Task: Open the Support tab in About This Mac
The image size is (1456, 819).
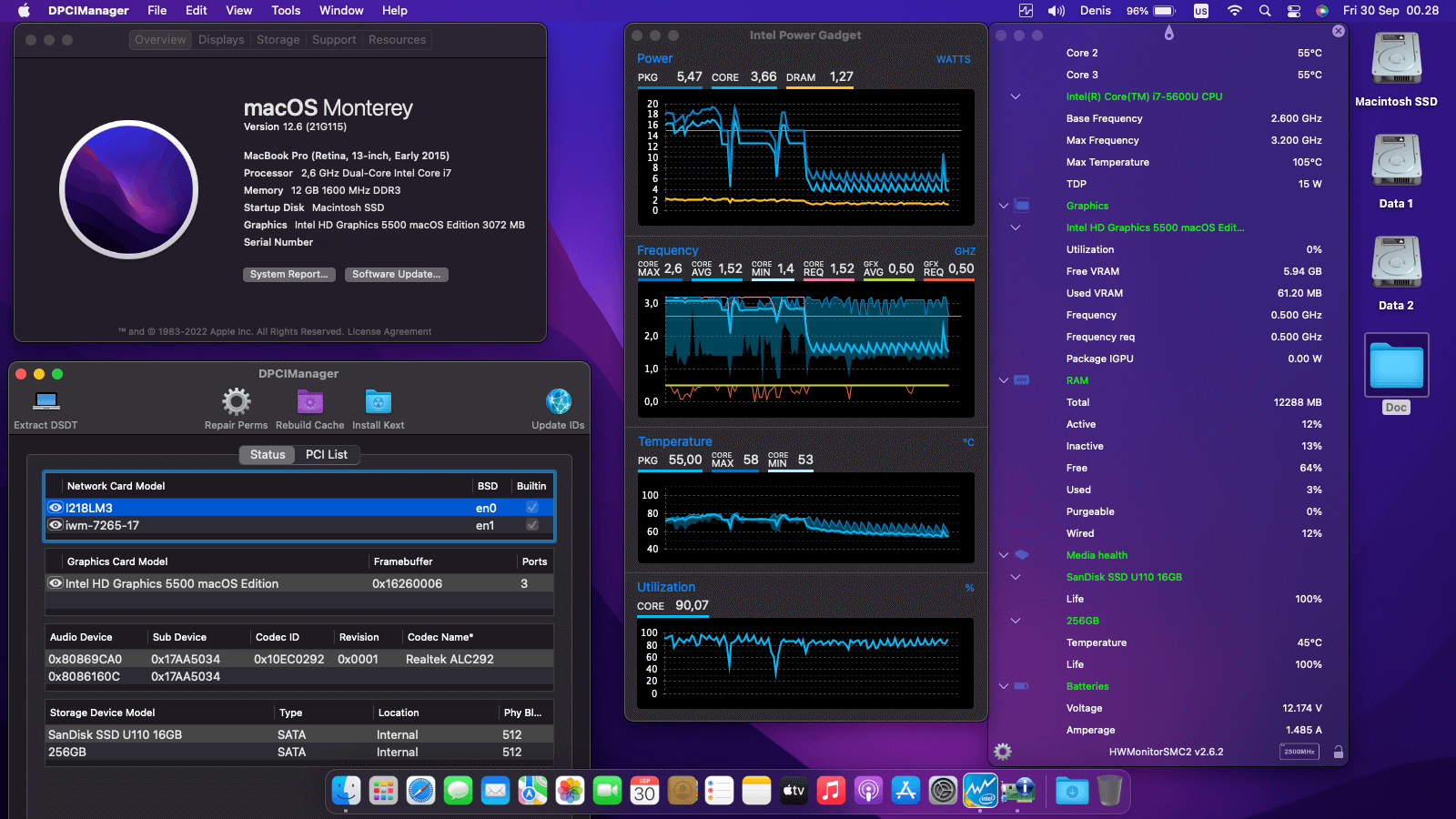Action: click(334, 40)
